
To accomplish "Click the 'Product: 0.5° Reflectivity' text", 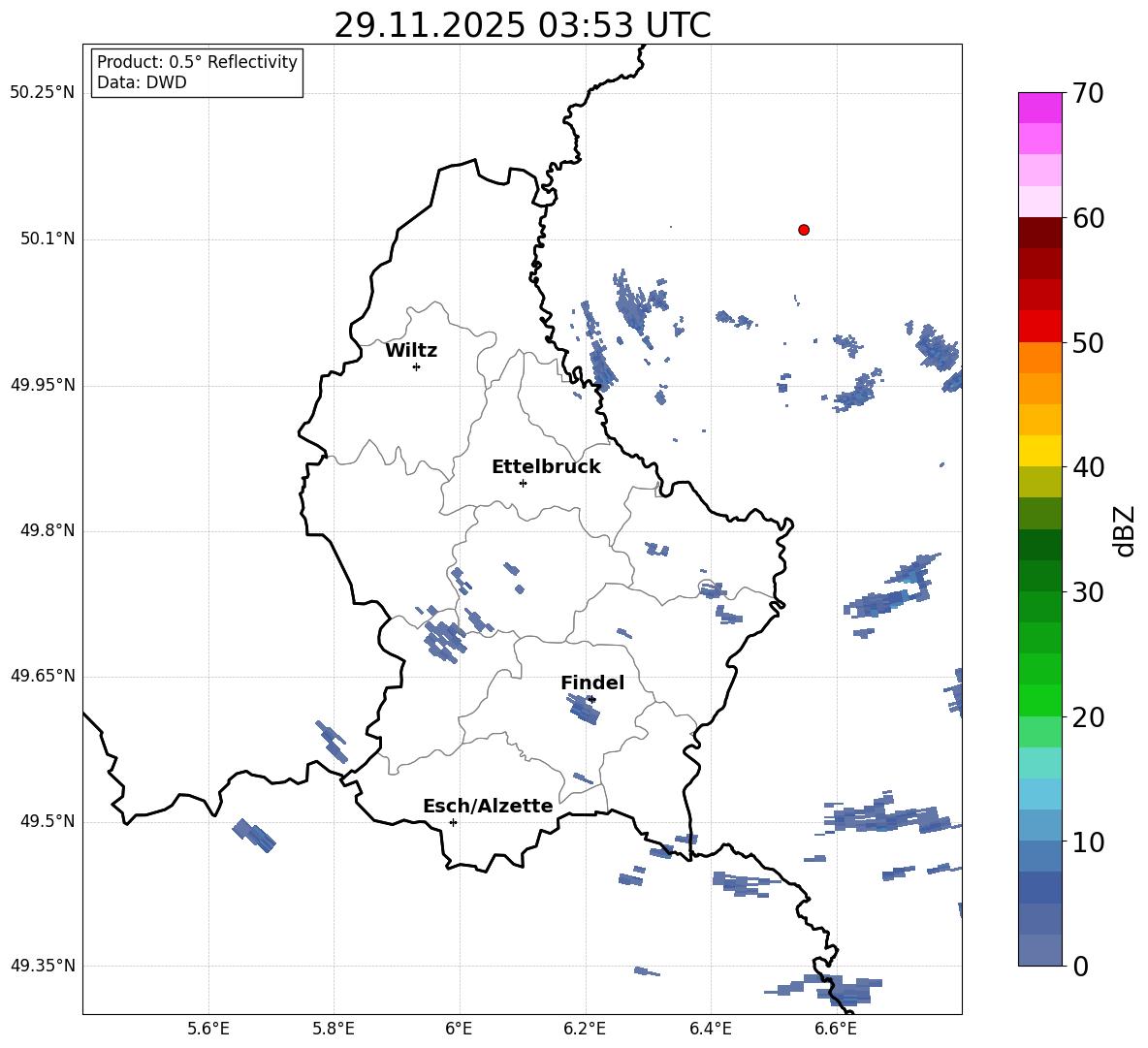I will (x=197, y=62).
